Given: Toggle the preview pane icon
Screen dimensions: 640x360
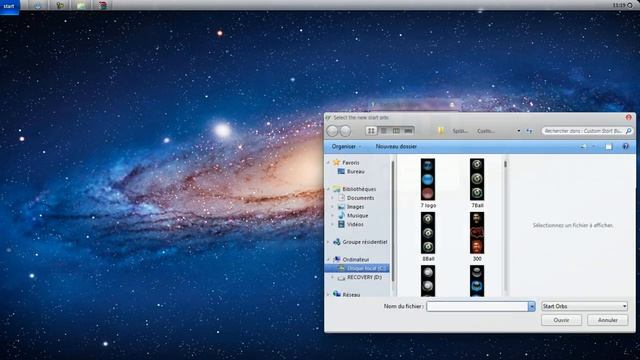Looking at the screenshot, I should [609, 147].
